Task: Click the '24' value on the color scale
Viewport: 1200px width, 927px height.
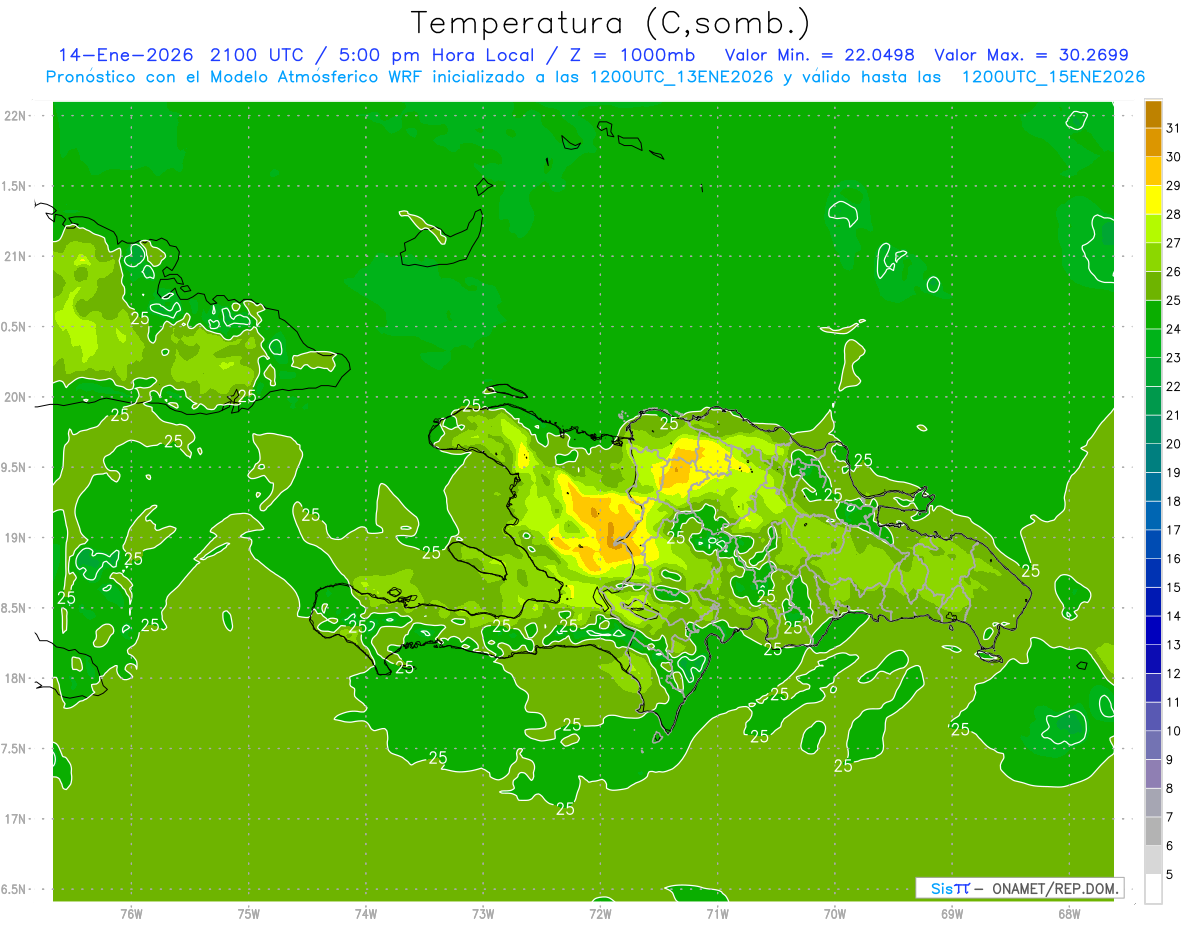Action: tap(1174, 329)
